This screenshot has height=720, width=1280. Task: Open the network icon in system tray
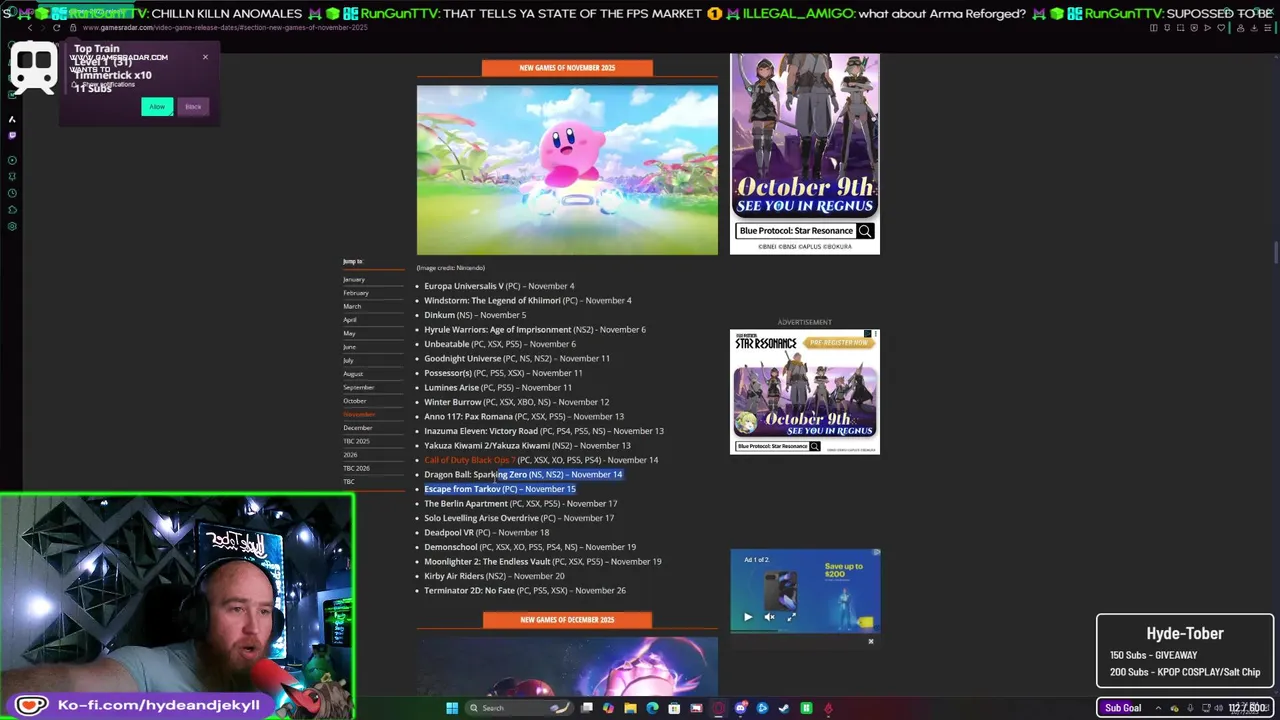point(1206,708)
